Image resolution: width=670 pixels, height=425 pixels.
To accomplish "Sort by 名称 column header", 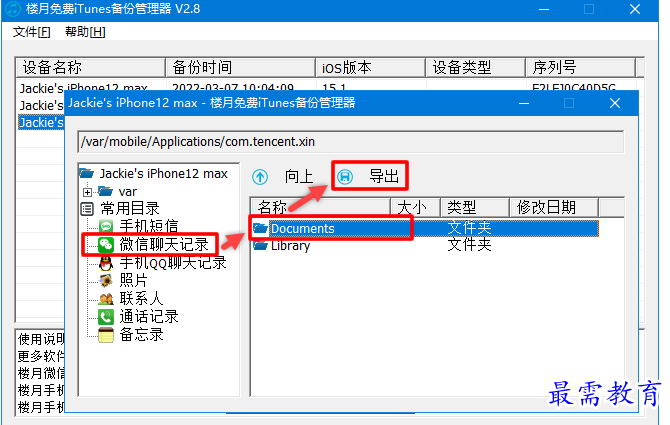I will tap(320, 208).
